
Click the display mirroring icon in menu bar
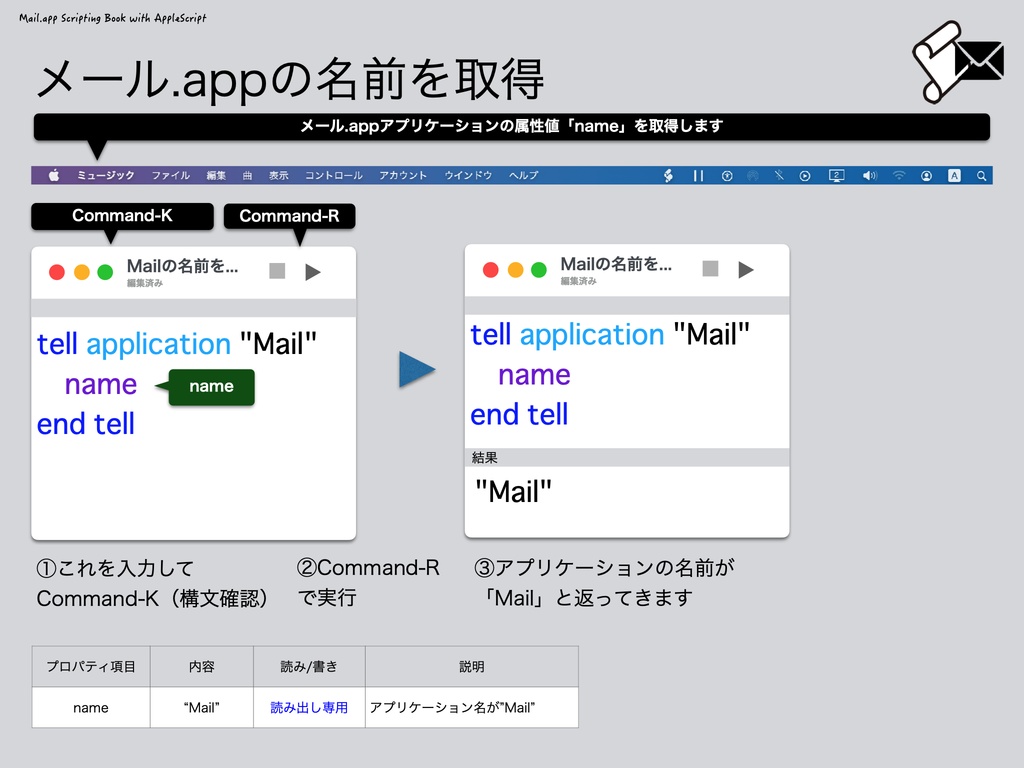(836, 175)
